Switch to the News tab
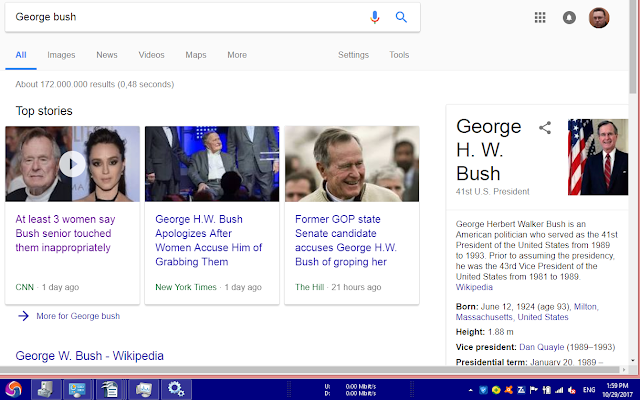The width and height of the screenshot is (640, 400). tap(107, 55)
